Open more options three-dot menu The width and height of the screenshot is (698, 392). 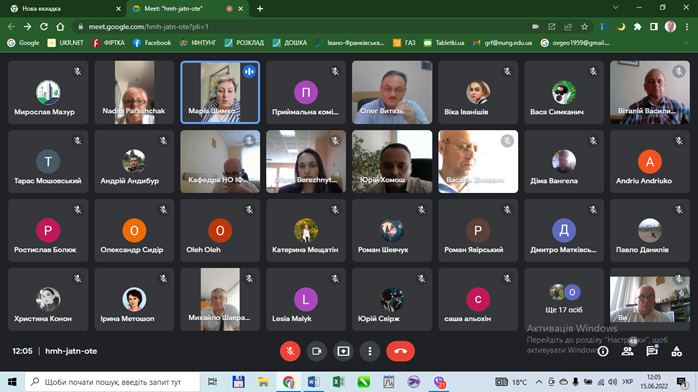pos(369,351)
